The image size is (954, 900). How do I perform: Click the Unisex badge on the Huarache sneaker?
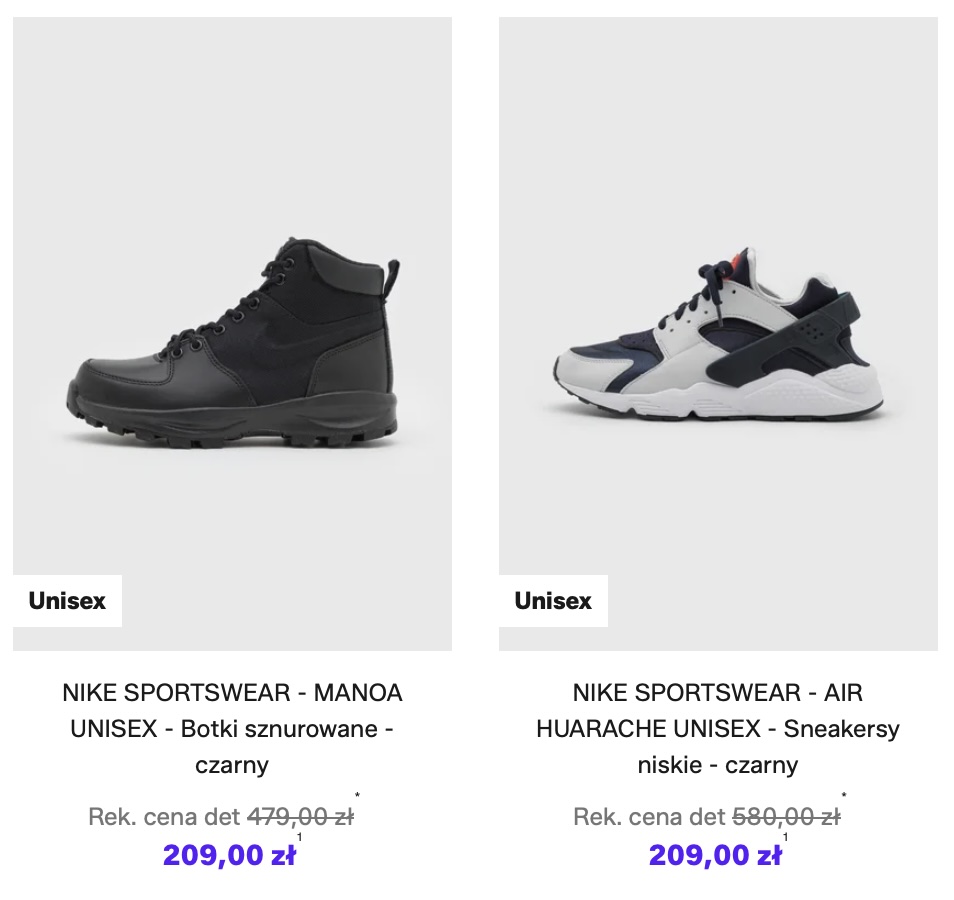tap(553, 601)
